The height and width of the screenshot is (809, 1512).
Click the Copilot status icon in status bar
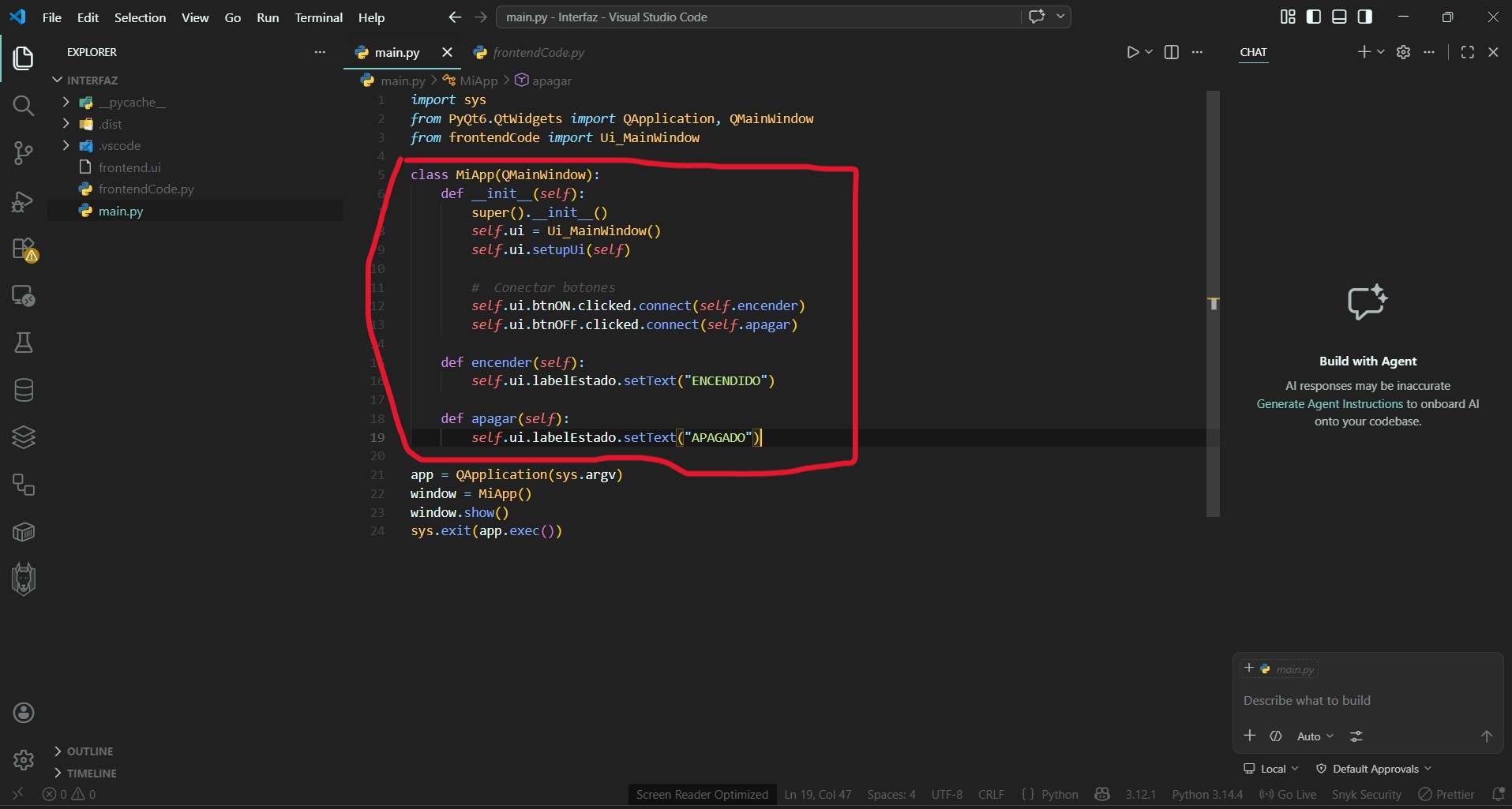tap(1102, 794)
